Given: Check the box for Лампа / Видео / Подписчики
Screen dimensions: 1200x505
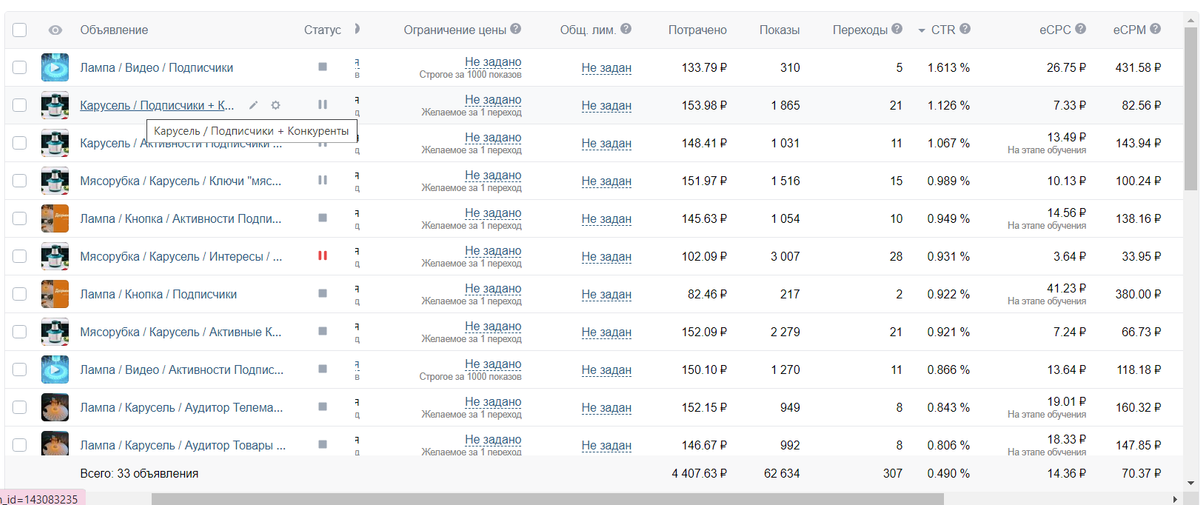Looking at the screenshot, I should tap(19, 67).
